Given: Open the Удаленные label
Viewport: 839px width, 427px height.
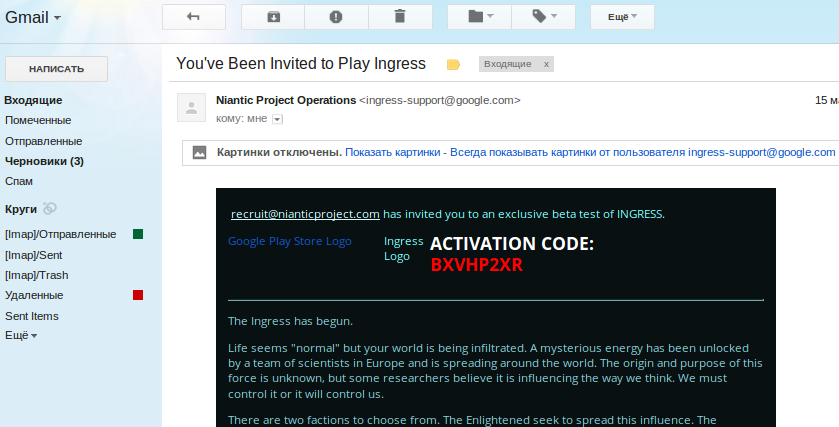Looking at the screenshot, I should 34,295.
